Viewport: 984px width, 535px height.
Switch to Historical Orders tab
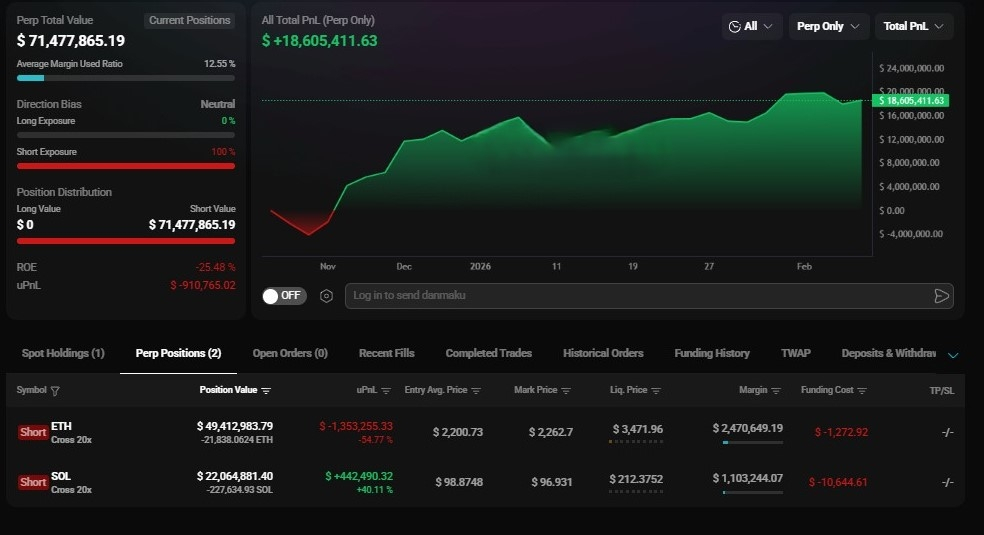[x=603, y=353]
